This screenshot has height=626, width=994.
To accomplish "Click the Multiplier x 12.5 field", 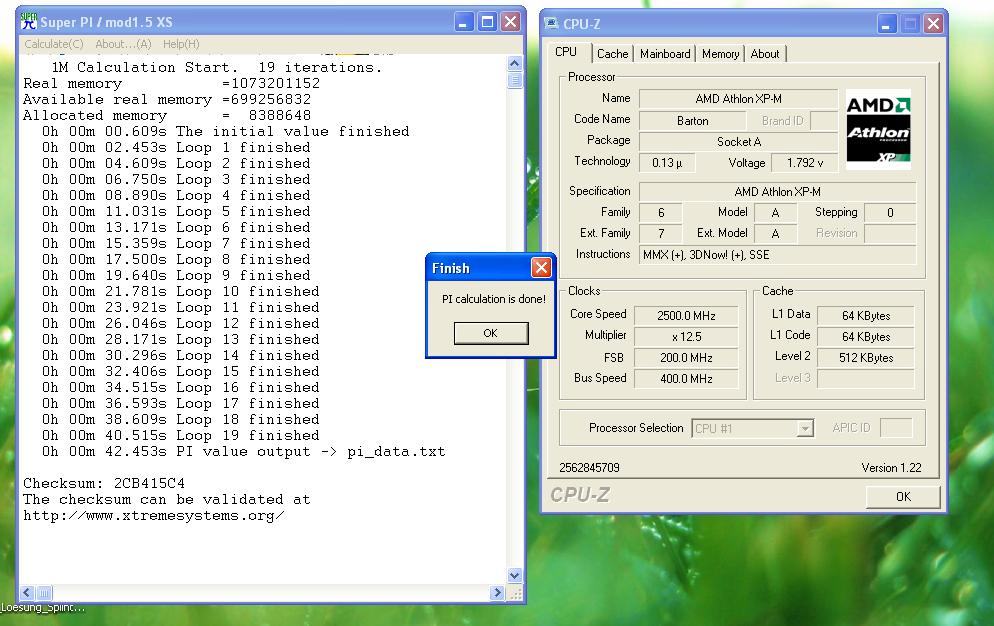I will [686, 337].
